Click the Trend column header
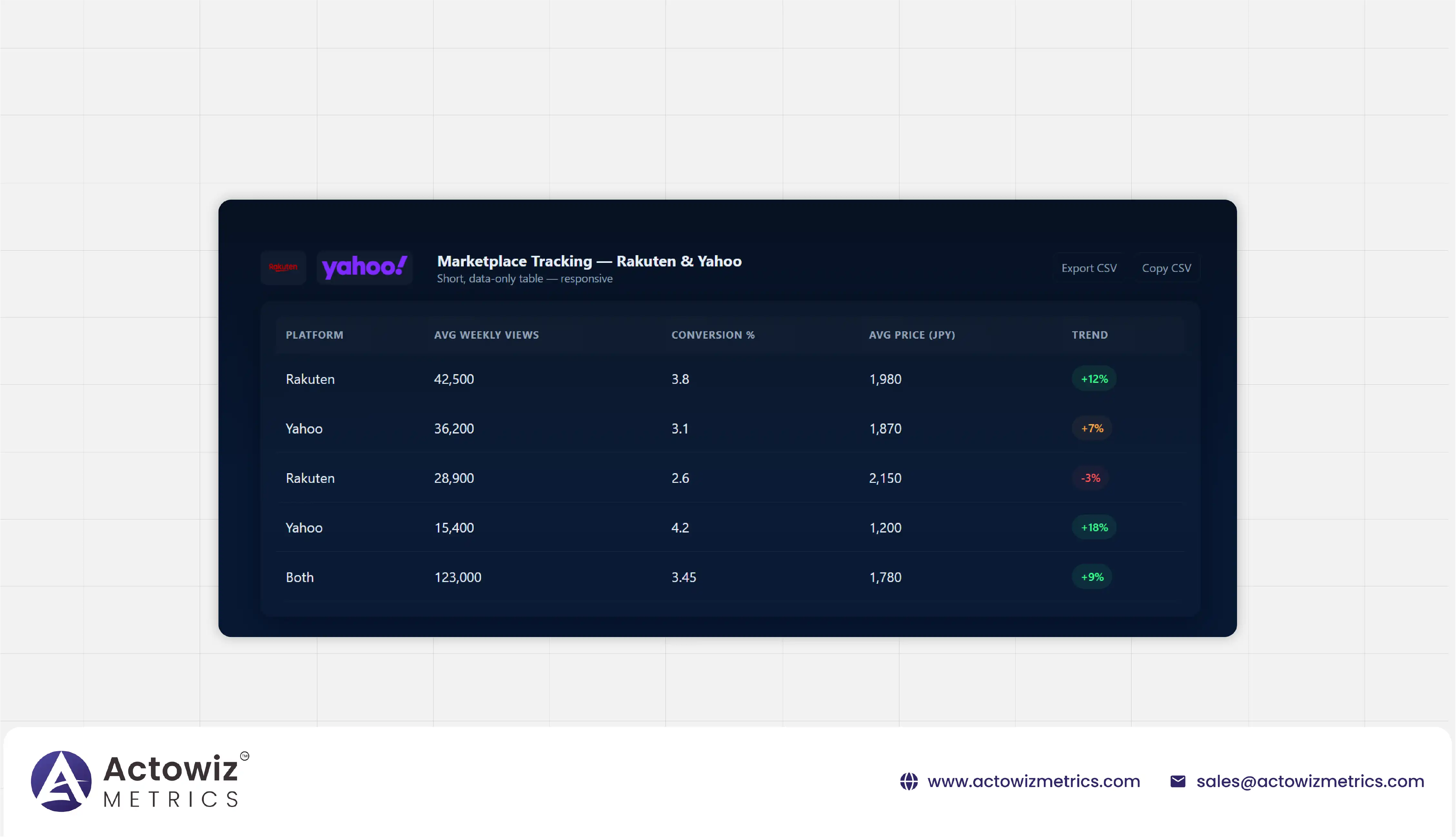Viewport: 1456px width, 837px height. point(1089,335)
